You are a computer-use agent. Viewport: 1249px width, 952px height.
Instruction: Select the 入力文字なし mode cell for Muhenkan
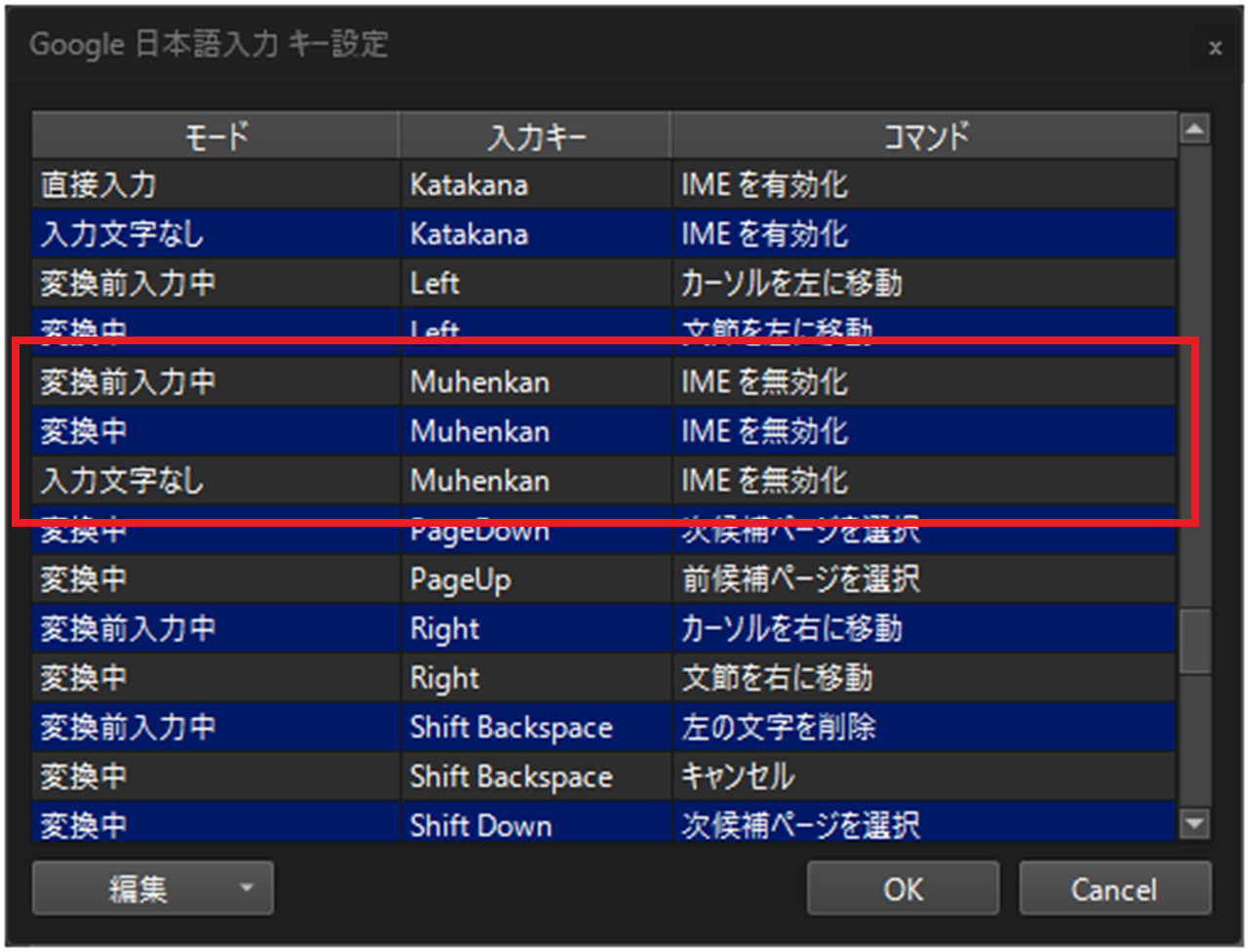point(216,481)
